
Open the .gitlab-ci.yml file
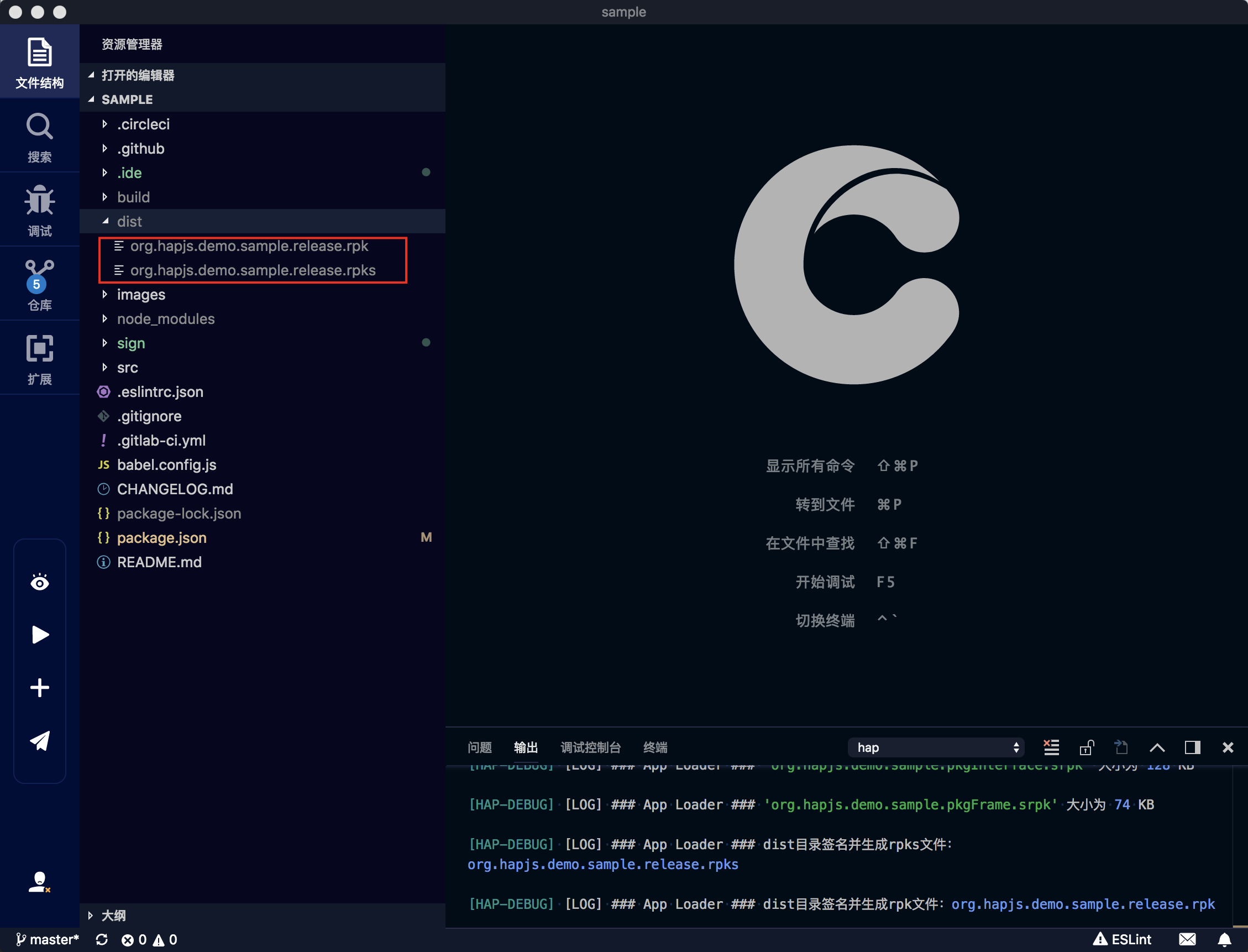tap(263, 441)
